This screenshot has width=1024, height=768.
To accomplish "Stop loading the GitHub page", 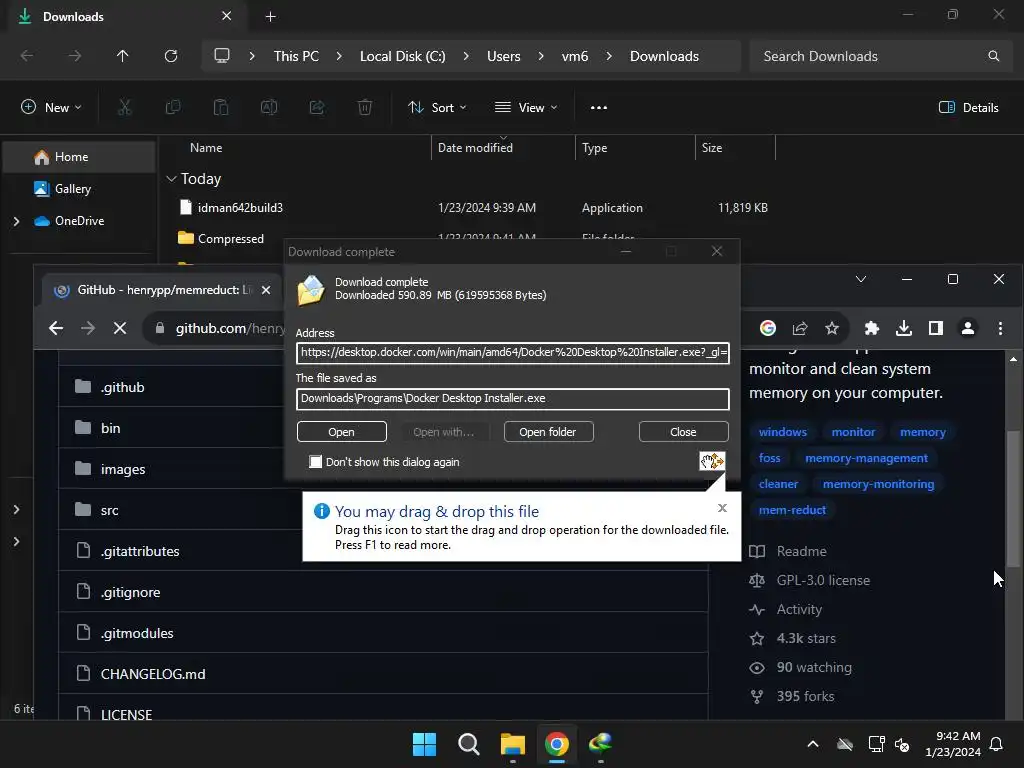I will pyautogui.click(x=120, y=328).
